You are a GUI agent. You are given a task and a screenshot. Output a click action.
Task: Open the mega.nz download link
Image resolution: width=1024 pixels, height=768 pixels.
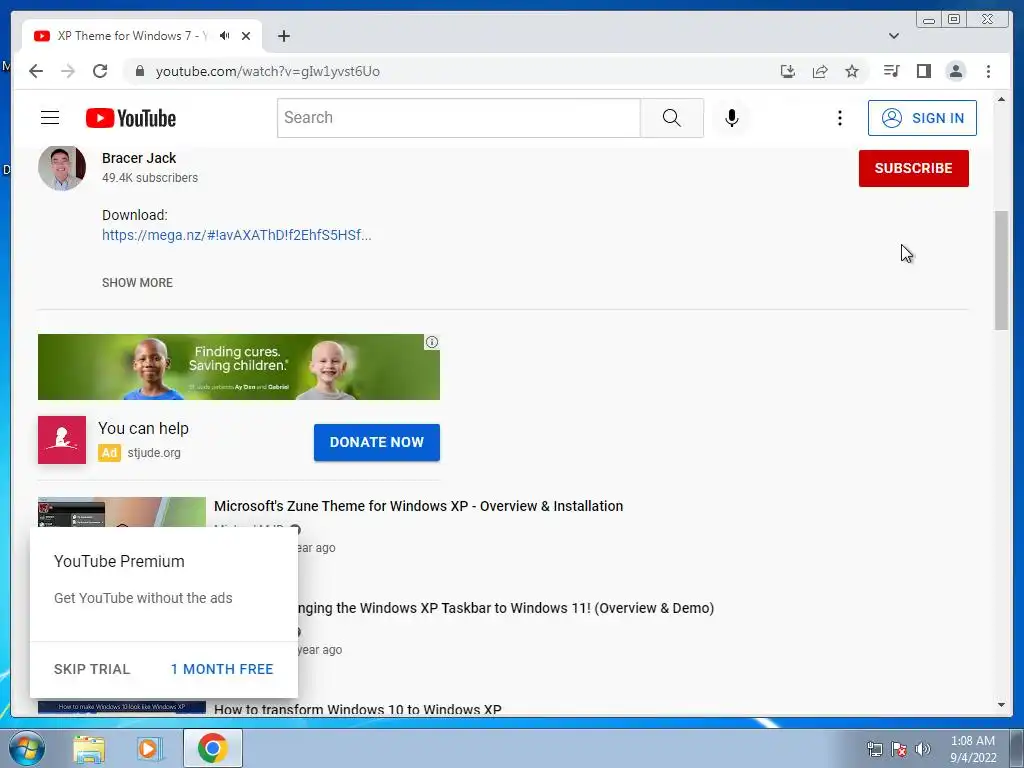tap(236, 235)
